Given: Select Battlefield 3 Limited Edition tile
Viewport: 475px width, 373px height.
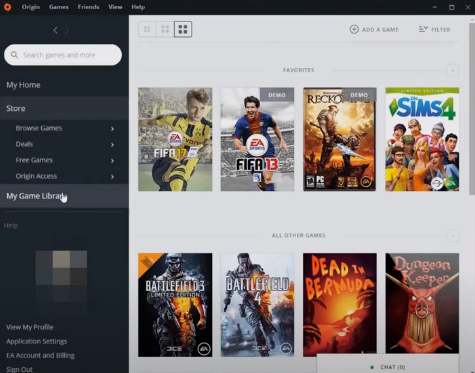Looking at the screenshot, I should (x=175, y=305).
